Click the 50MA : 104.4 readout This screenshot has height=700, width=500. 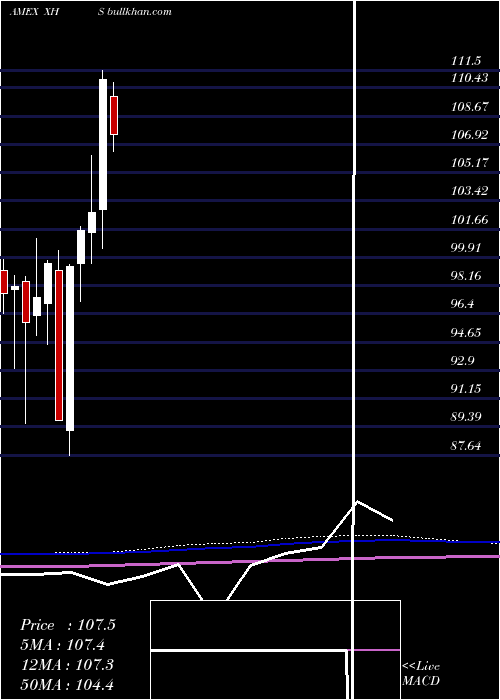tap(67, 684)
